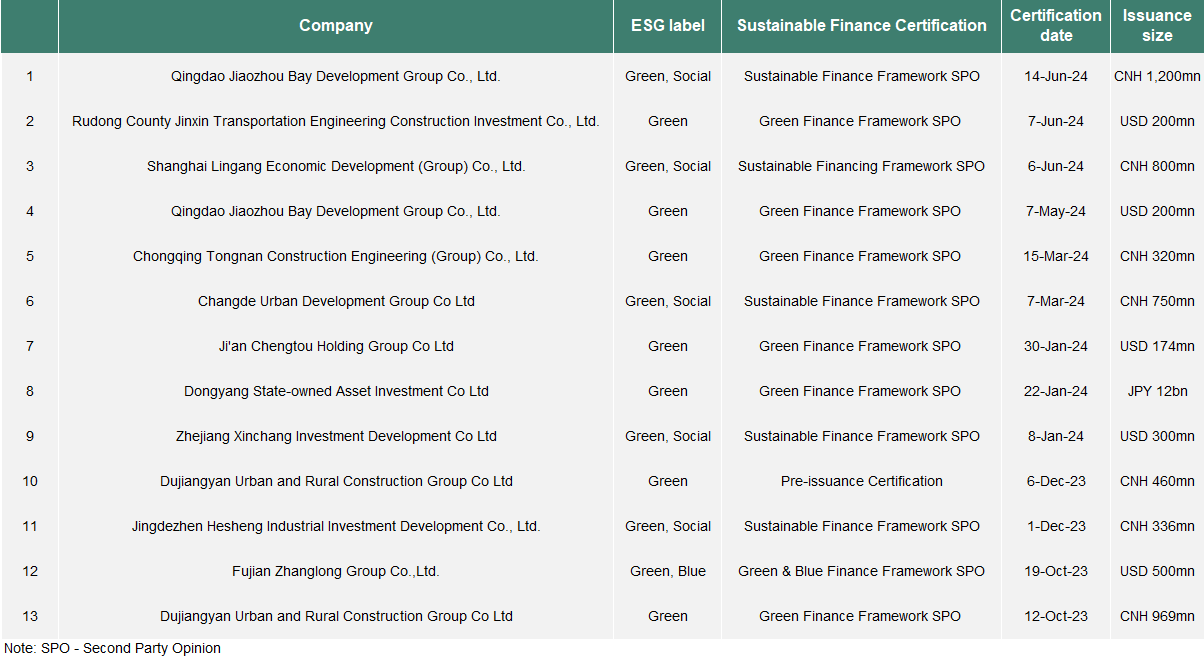
Task: Click issuance size CNH 750mn
Action: tap(1157, 301)
